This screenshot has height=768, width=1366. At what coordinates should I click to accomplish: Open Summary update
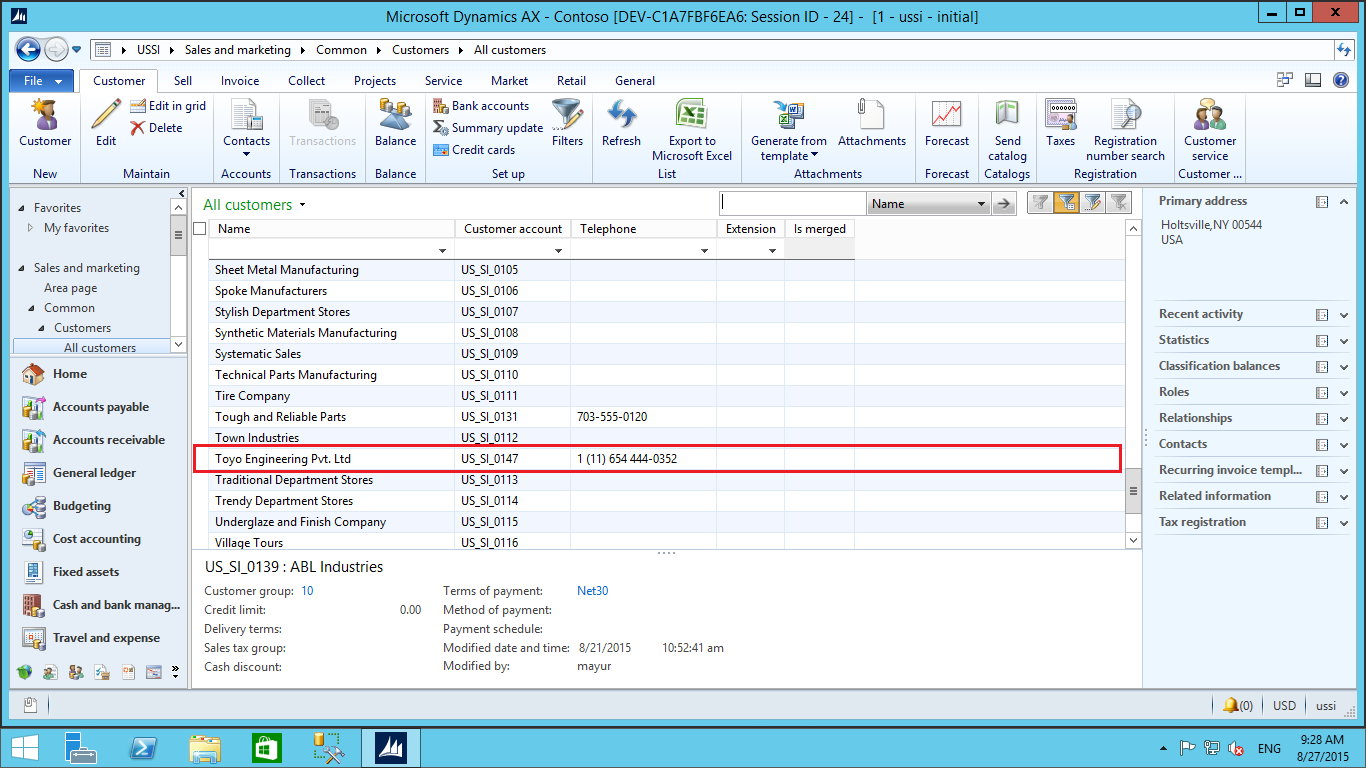click(x=488, y=128)
